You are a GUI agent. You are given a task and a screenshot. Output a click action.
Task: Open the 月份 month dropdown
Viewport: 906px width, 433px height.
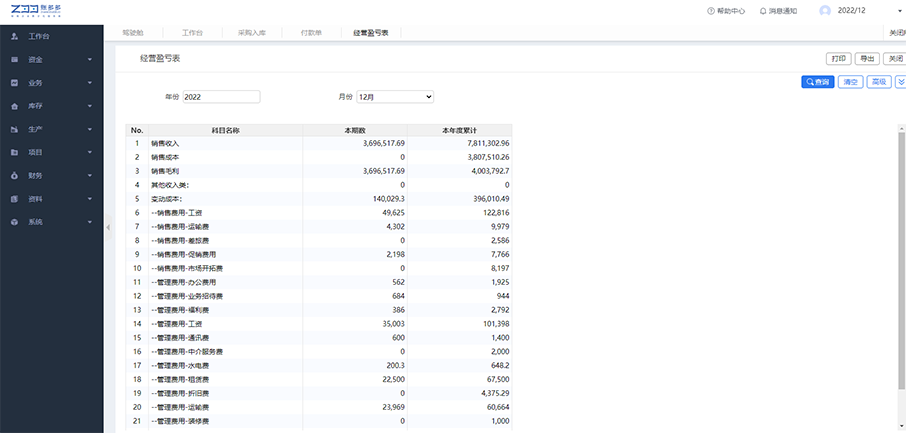(395, 97)
